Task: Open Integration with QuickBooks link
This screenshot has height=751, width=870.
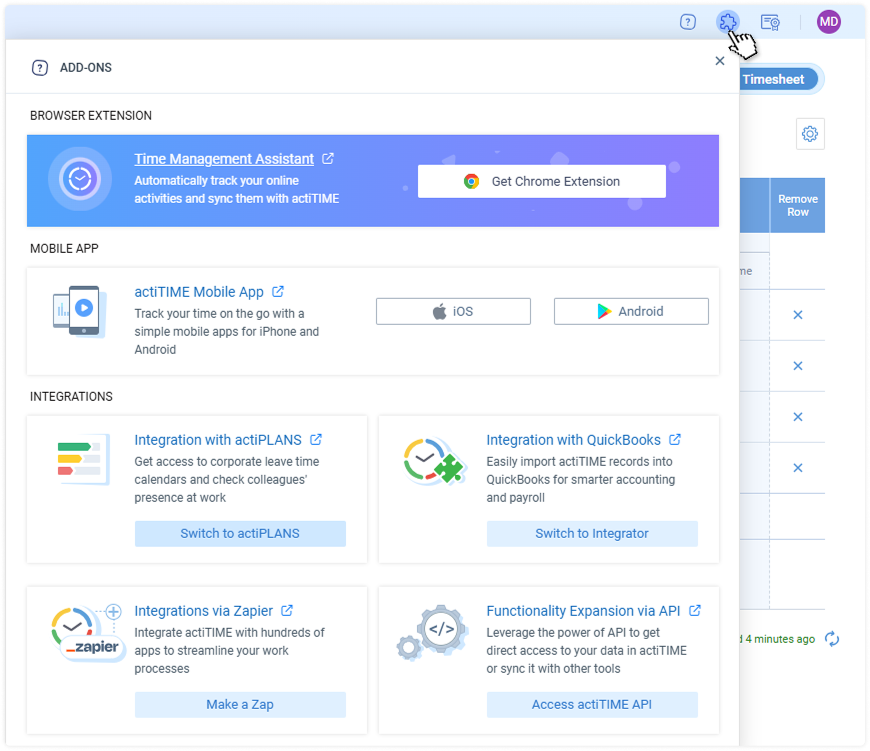Action: click(573, 440)
